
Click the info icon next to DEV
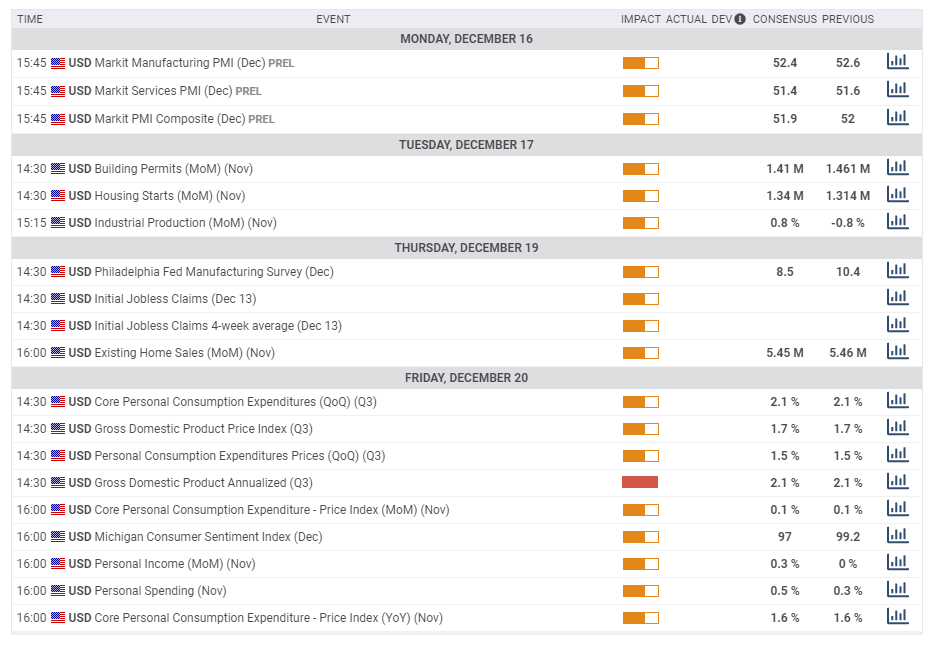coord(740,19)
